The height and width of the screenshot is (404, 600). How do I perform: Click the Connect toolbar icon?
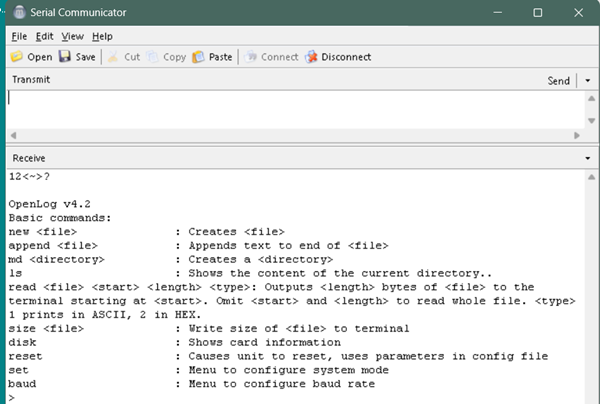tap(250, 57)
